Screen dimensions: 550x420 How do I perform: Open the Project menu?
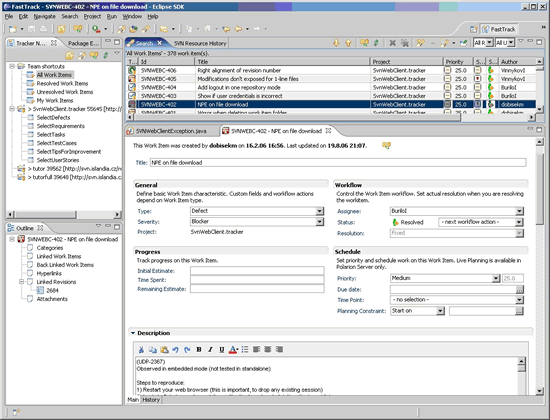(92, 16)
